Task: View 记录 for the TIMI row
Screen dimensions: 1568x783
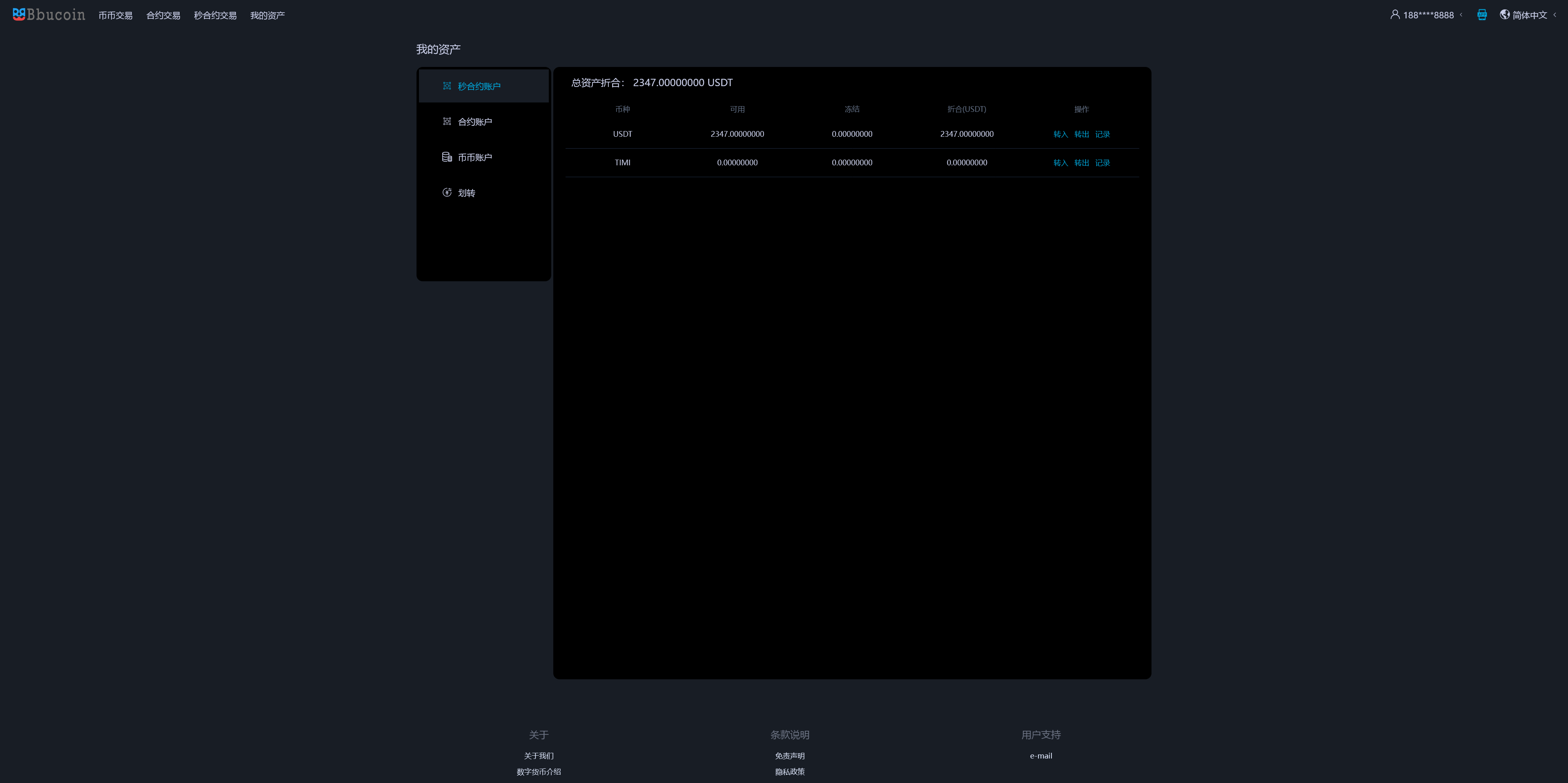Action: (x=1102, y=163)
